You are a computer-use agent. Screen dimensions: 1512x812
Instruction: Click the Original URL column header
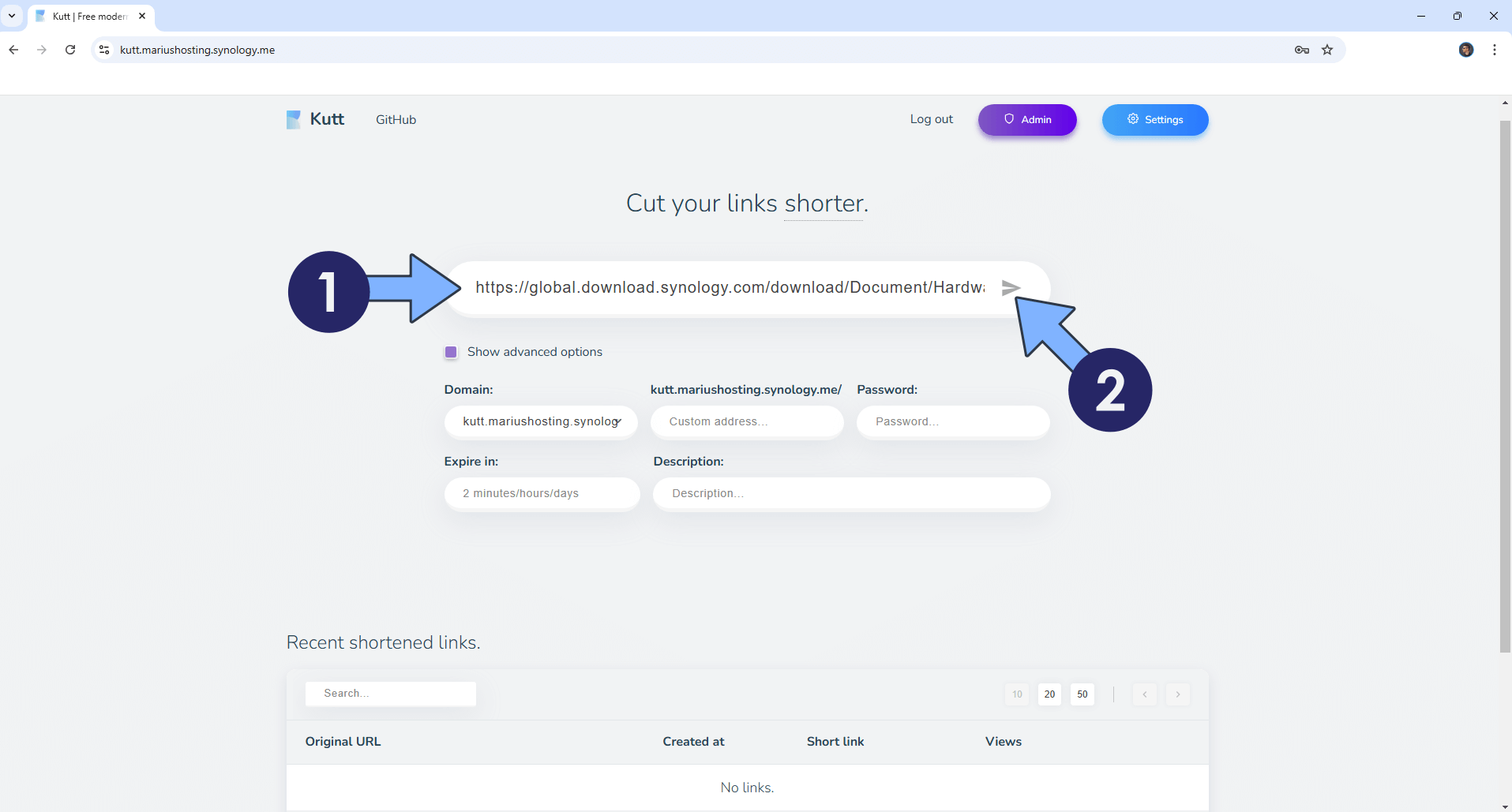click(x=343, y=742)
